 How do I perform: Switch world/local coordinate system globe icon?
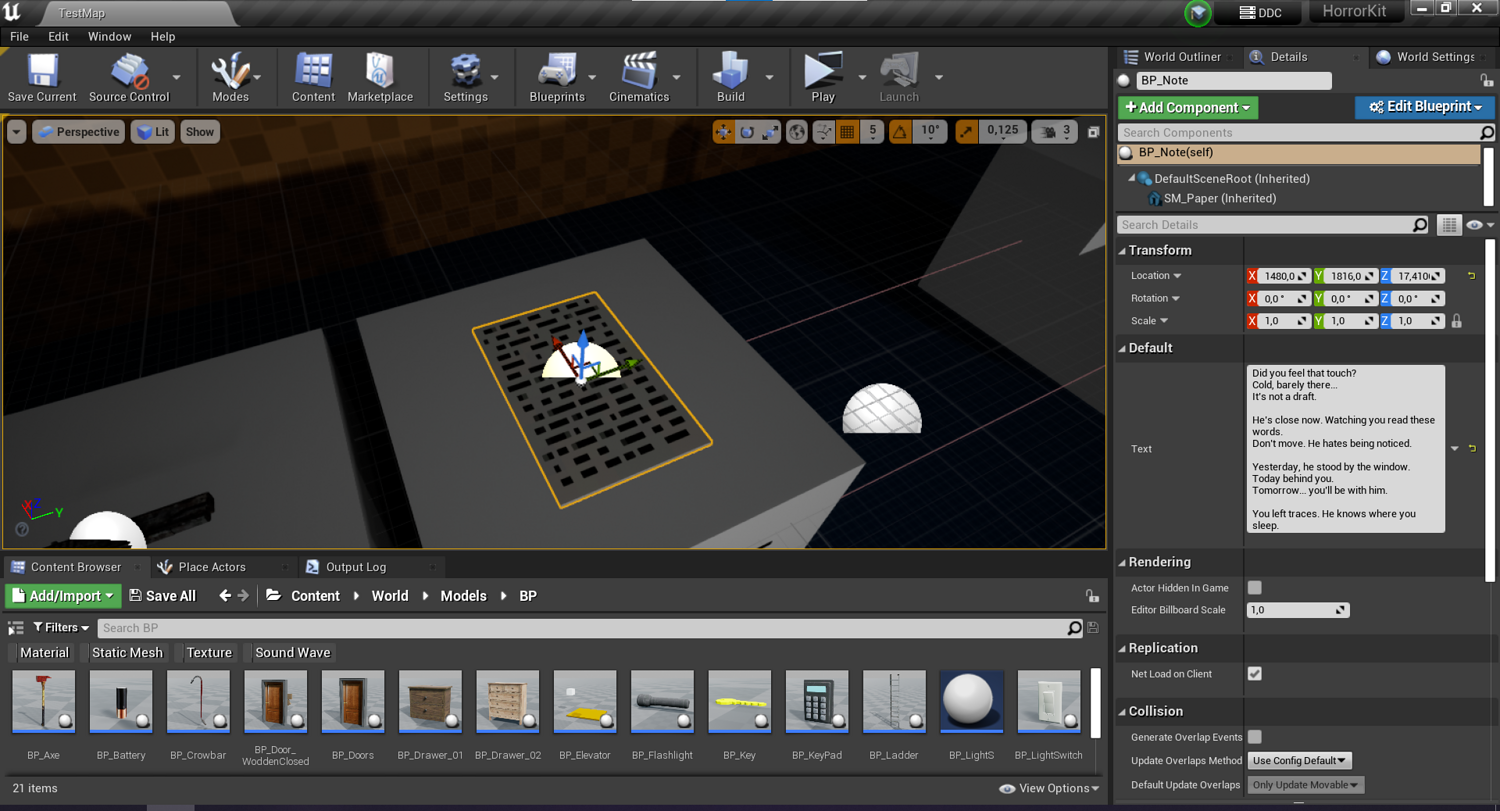pos(797,131)
